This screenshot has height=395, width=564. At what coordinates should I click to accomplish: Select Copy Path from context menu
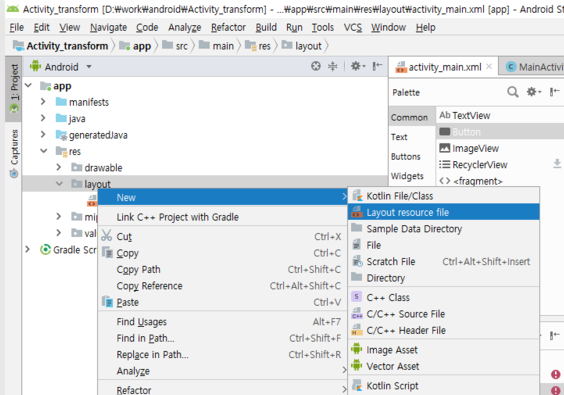pos(222,269)
